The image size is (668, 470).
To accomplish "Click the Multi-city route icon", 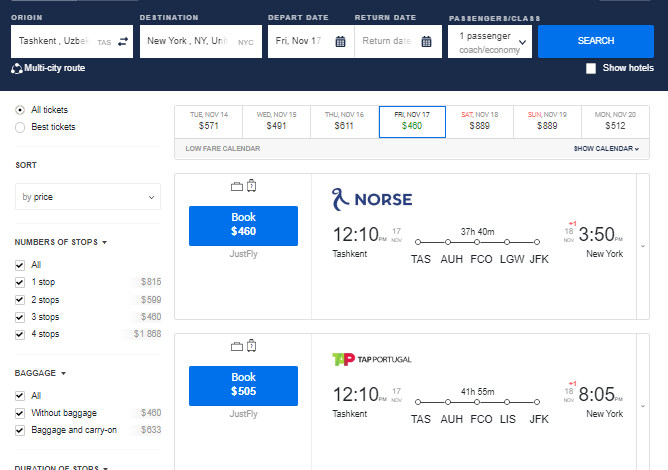I will coord(17,68).
